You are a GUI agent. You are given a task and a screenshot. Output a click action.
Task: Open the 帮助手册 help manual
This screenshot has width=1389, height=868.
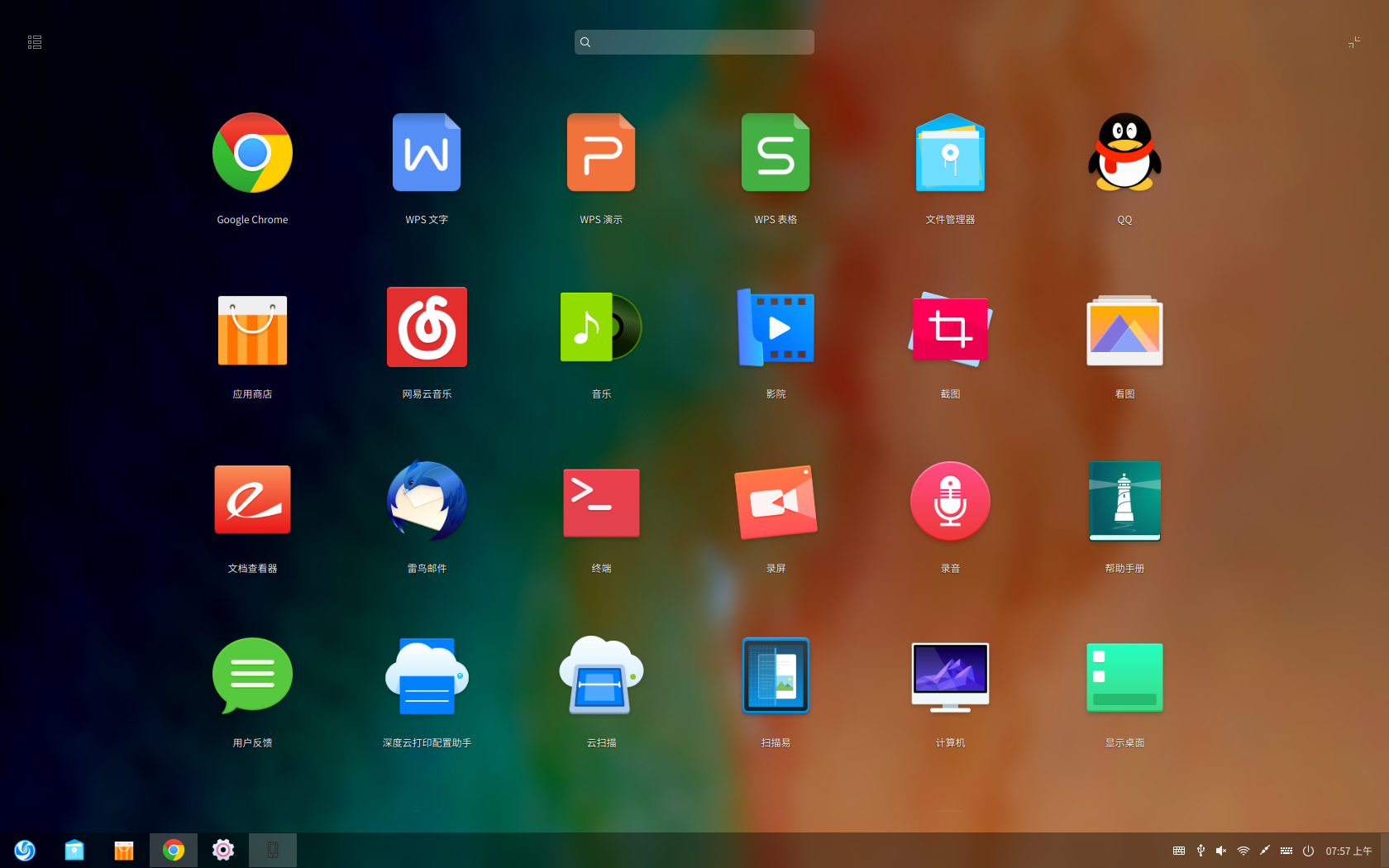tap(1124, 502)
